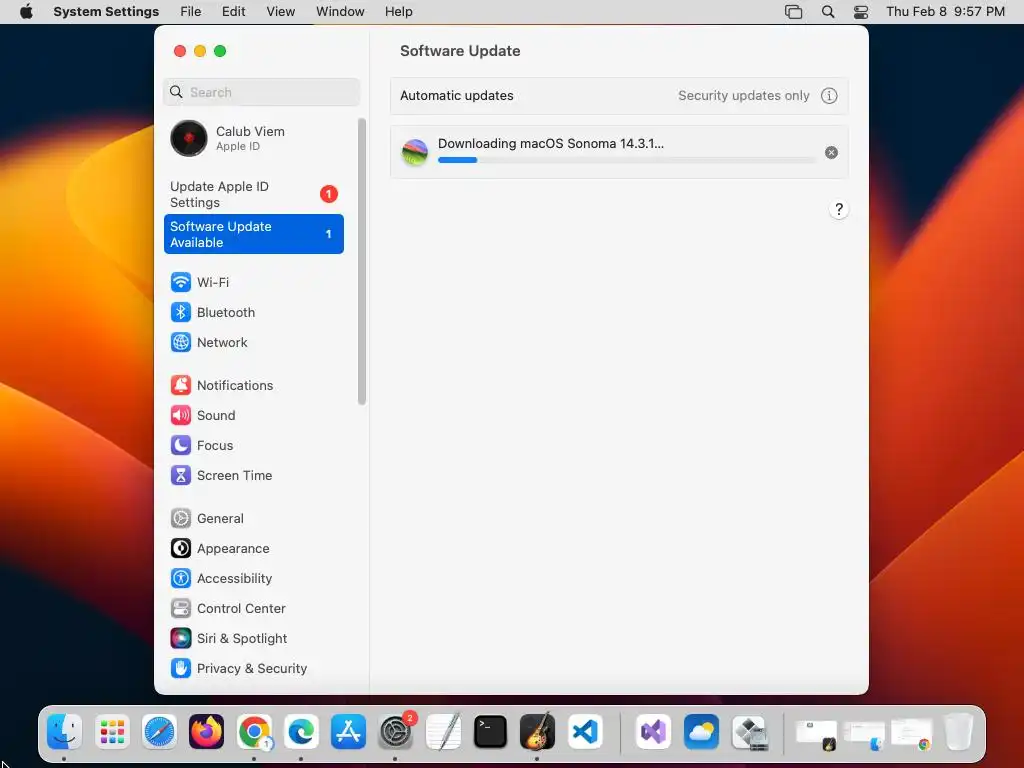The image size is (1024, 768).
Task: Minimize the System Settings window
Action: coord(200,51)
